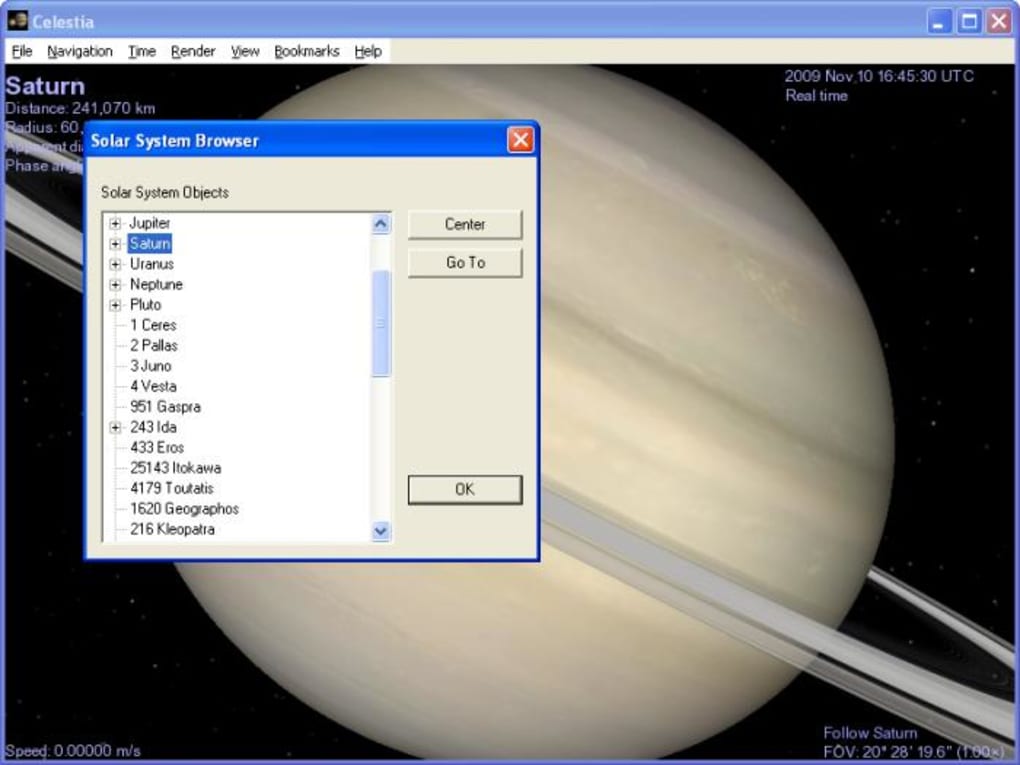Select Jupiter in the object list
Image resolution: width=1020 pixels, height=765 pixels.
pyautogui.click(x=150, y=223)
